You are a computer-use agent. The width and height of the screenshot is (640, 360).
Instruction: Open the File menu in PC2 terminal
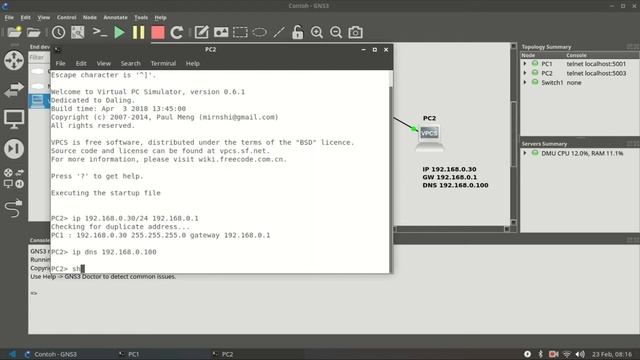pyautogui.click(x=60, y=63)
